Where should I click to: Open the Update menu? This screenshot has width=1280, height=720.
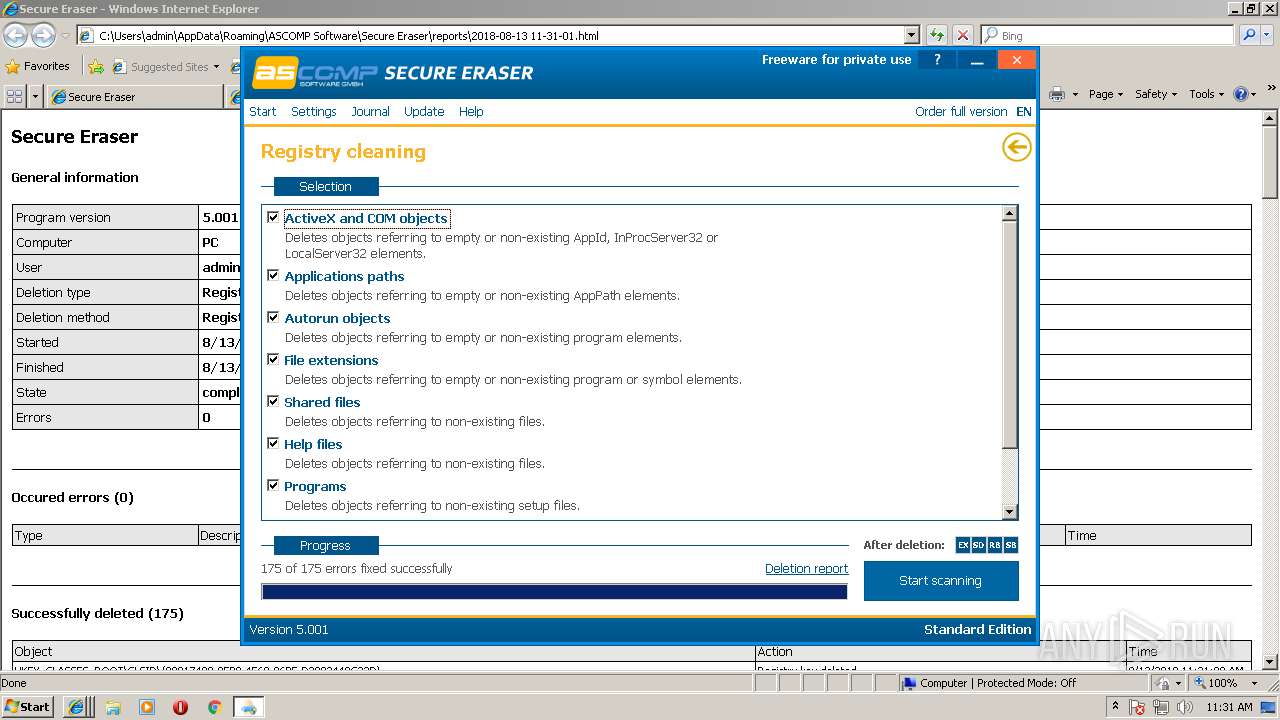pos(424,111)
